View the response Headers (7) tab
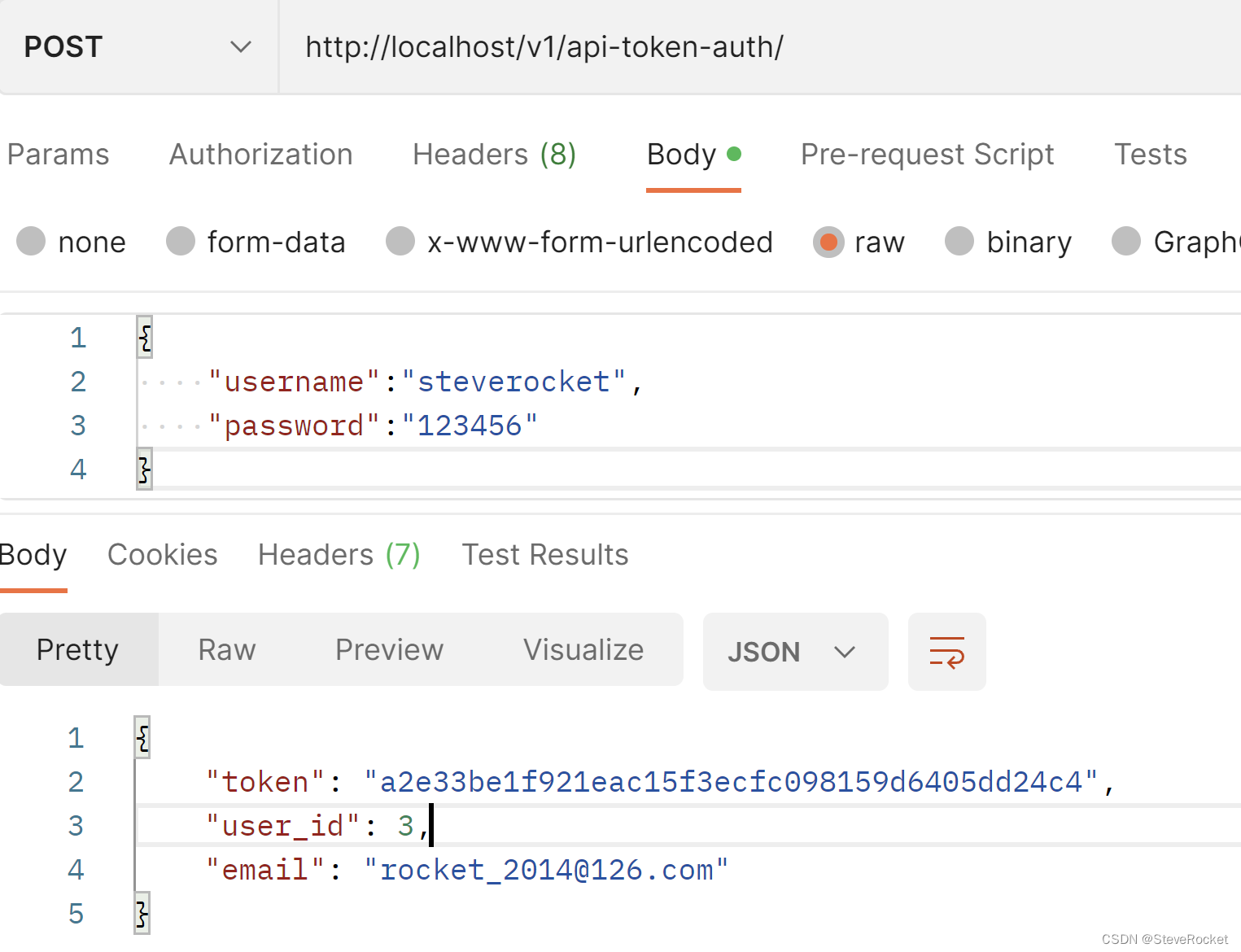Image resolution: width=1241 pixels, height=952 pixels. (339, 555)
